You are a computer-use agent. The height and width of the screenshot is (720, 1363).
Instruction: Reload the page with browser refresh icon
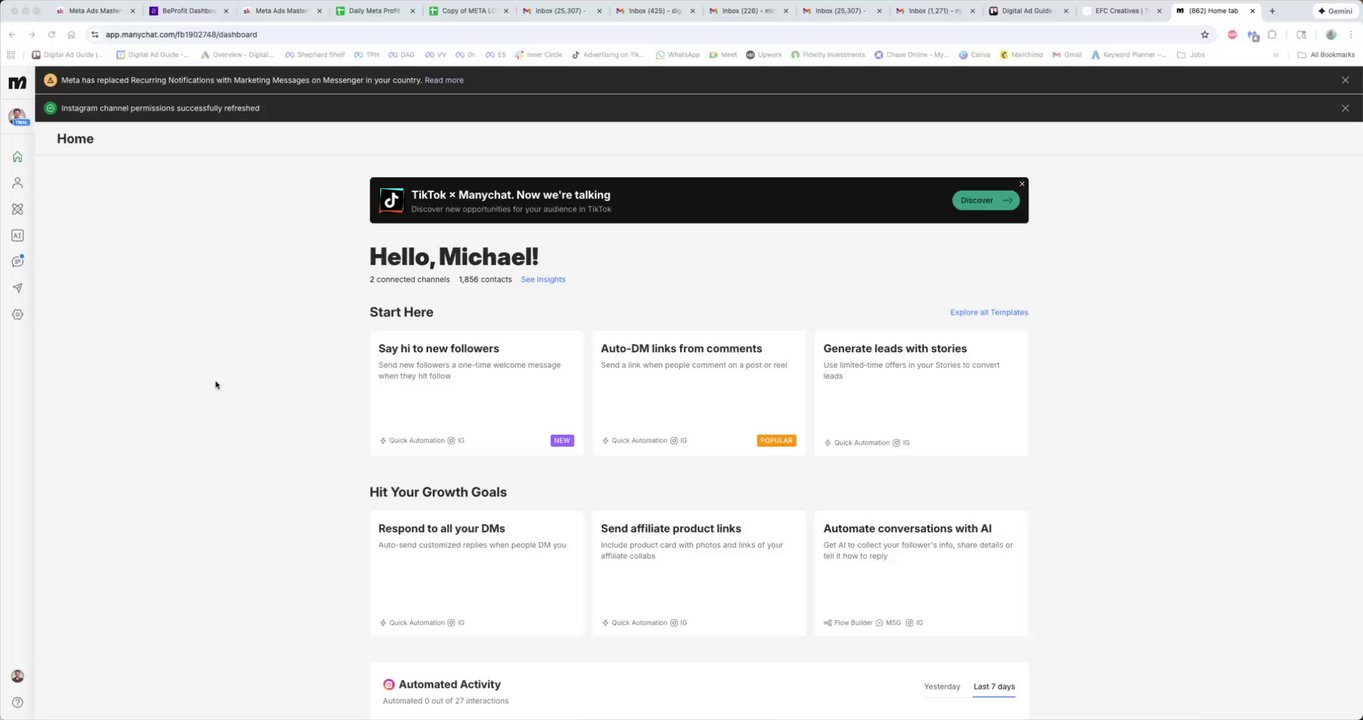51,34
